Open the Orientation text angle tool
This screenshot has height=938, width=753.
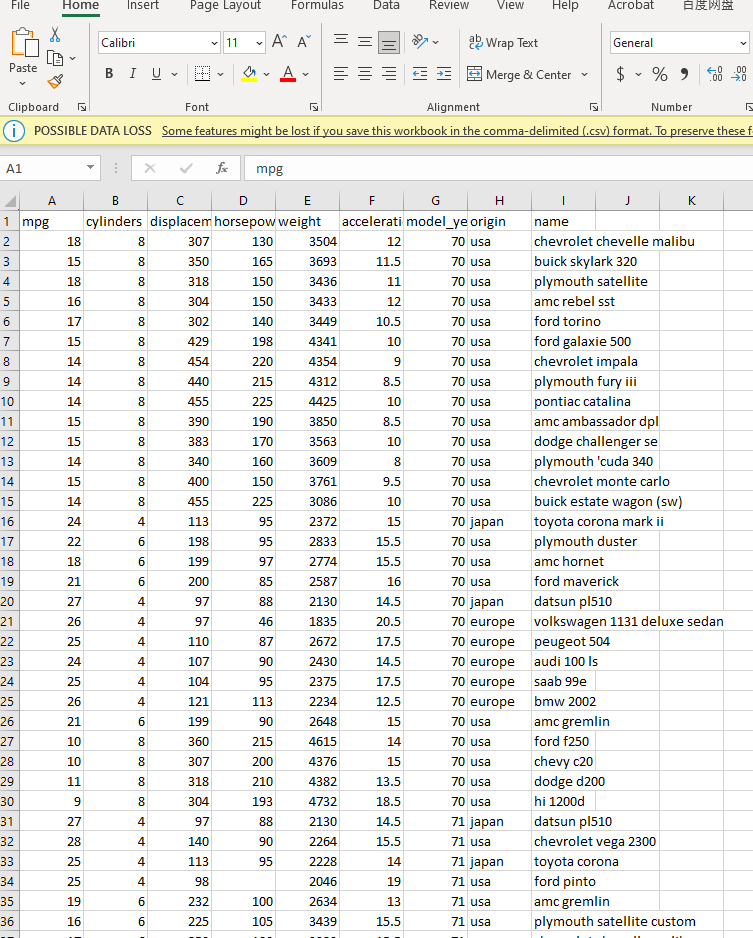(420, 42)
